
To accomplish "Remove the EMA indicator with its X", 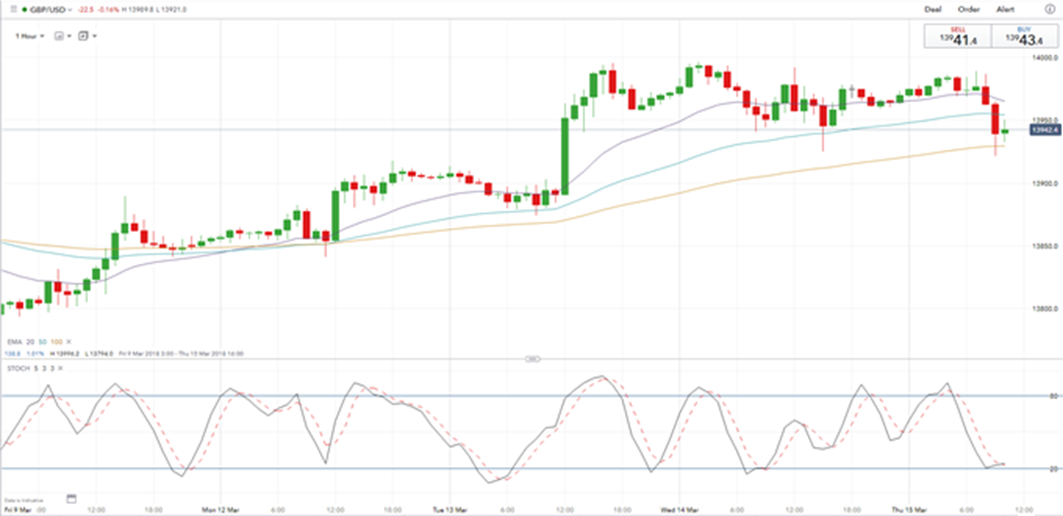I will pos(68,342).
